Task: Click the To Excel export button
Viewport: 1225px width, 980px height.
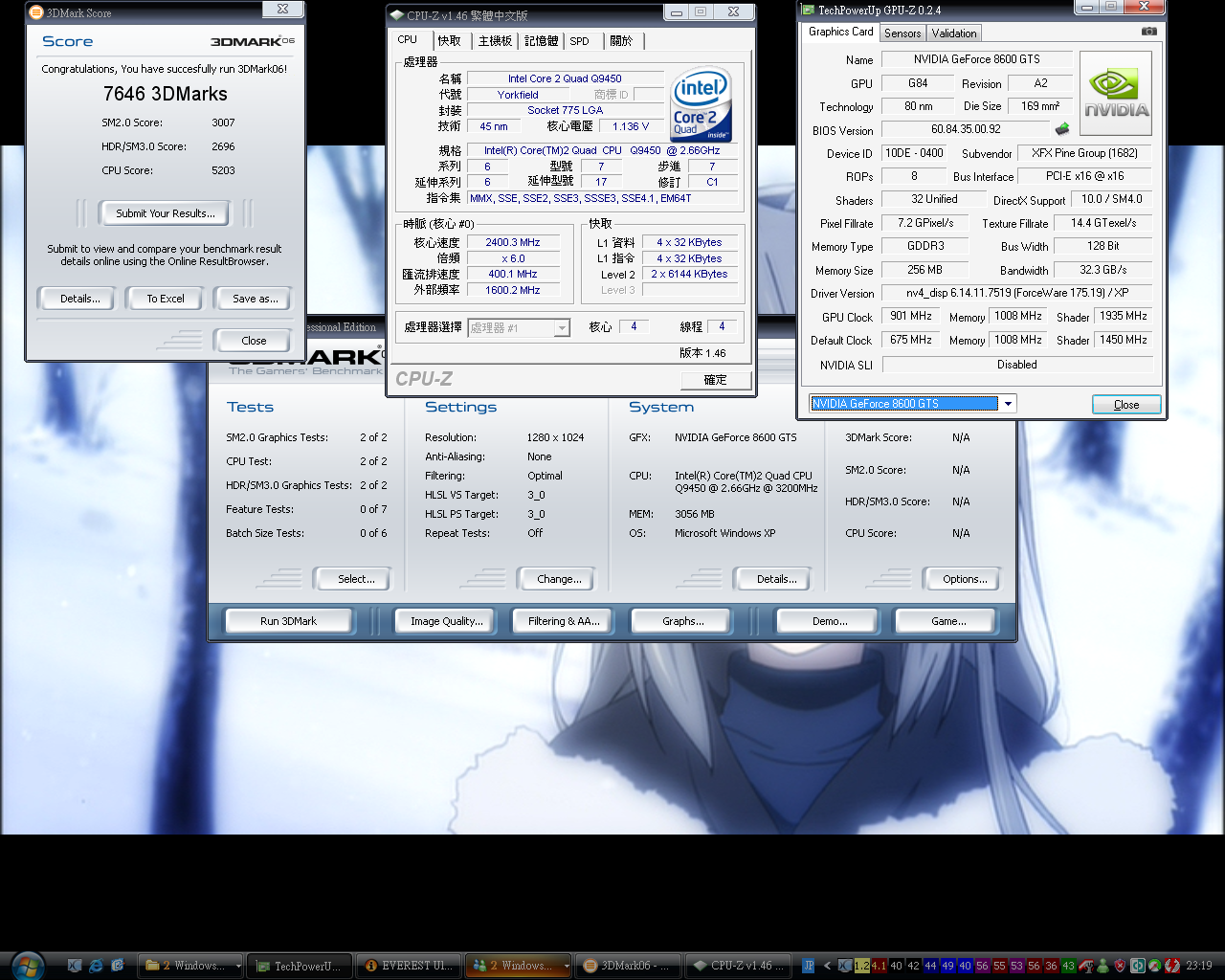Action: coord(165,299)
